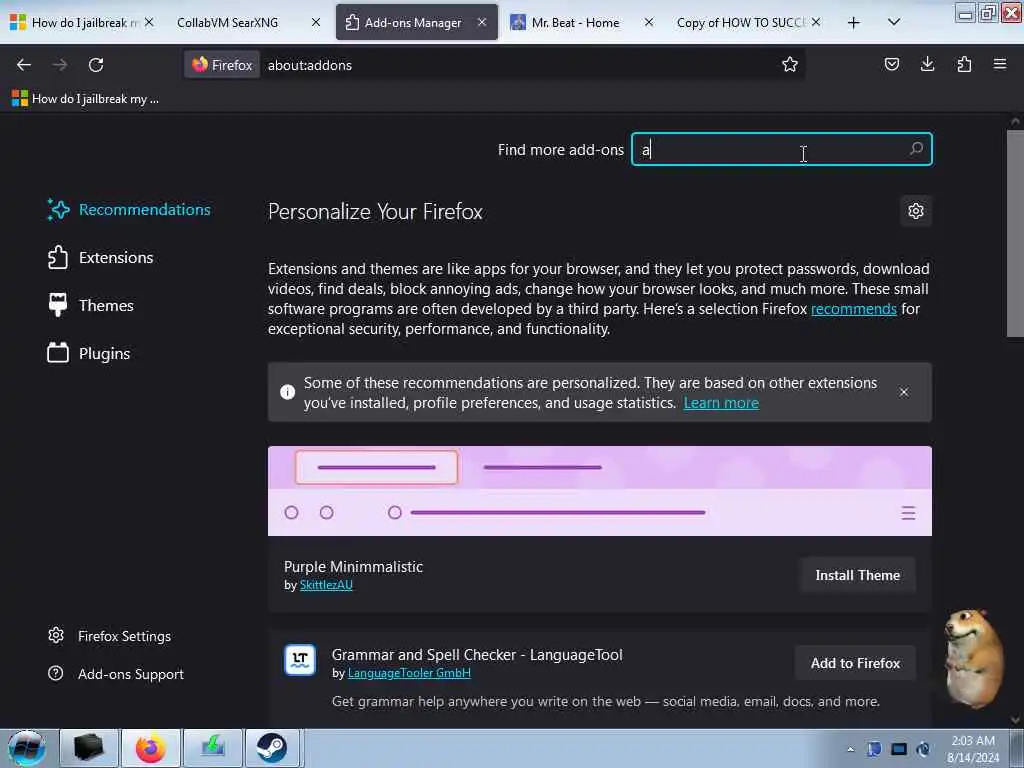1024x768 pixels.
Task: Open the Firefox application menu
Action: 1000,64
